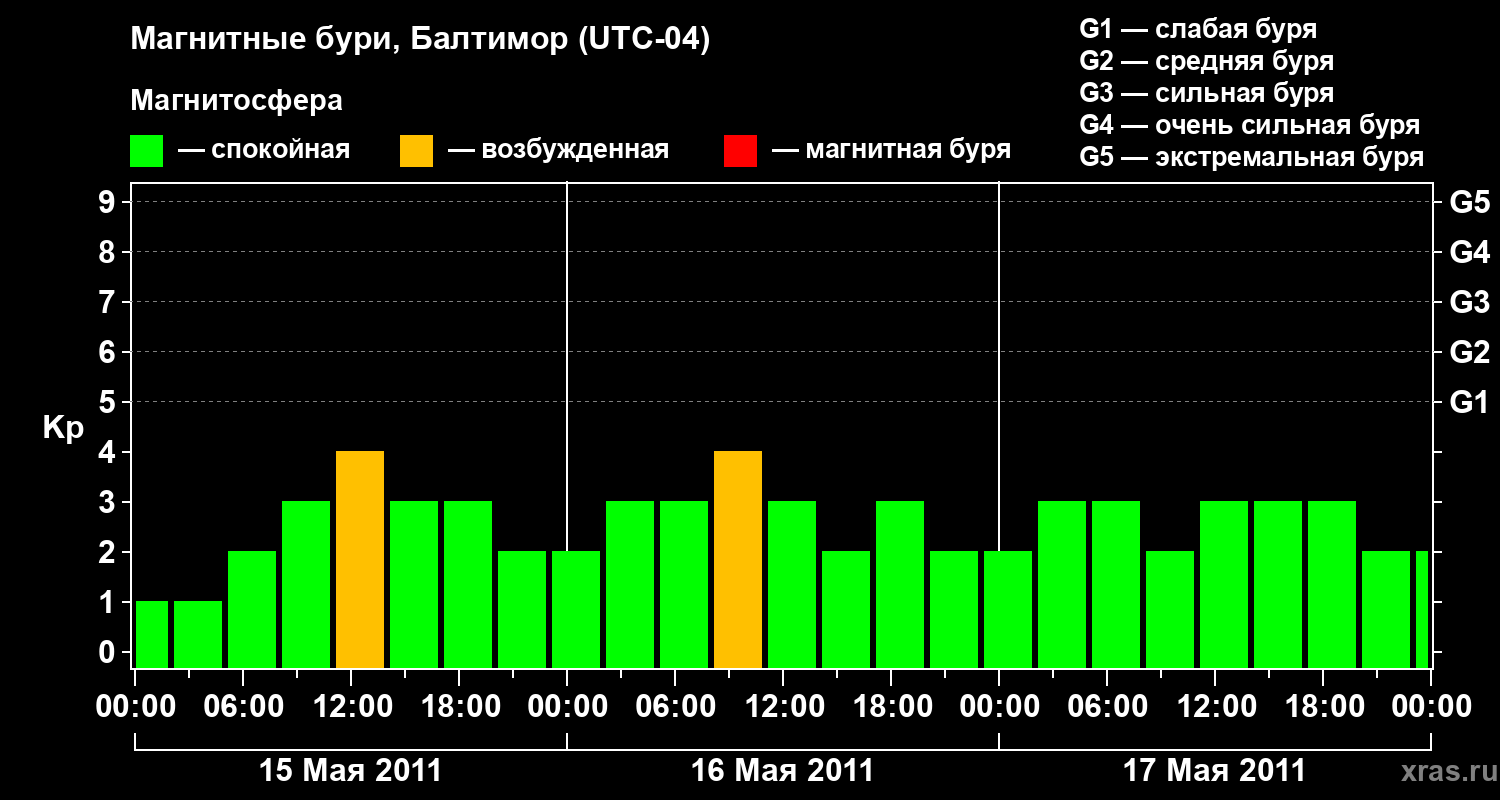Click the 'G5 — экстремальная буря' description

click(1252, 157)
